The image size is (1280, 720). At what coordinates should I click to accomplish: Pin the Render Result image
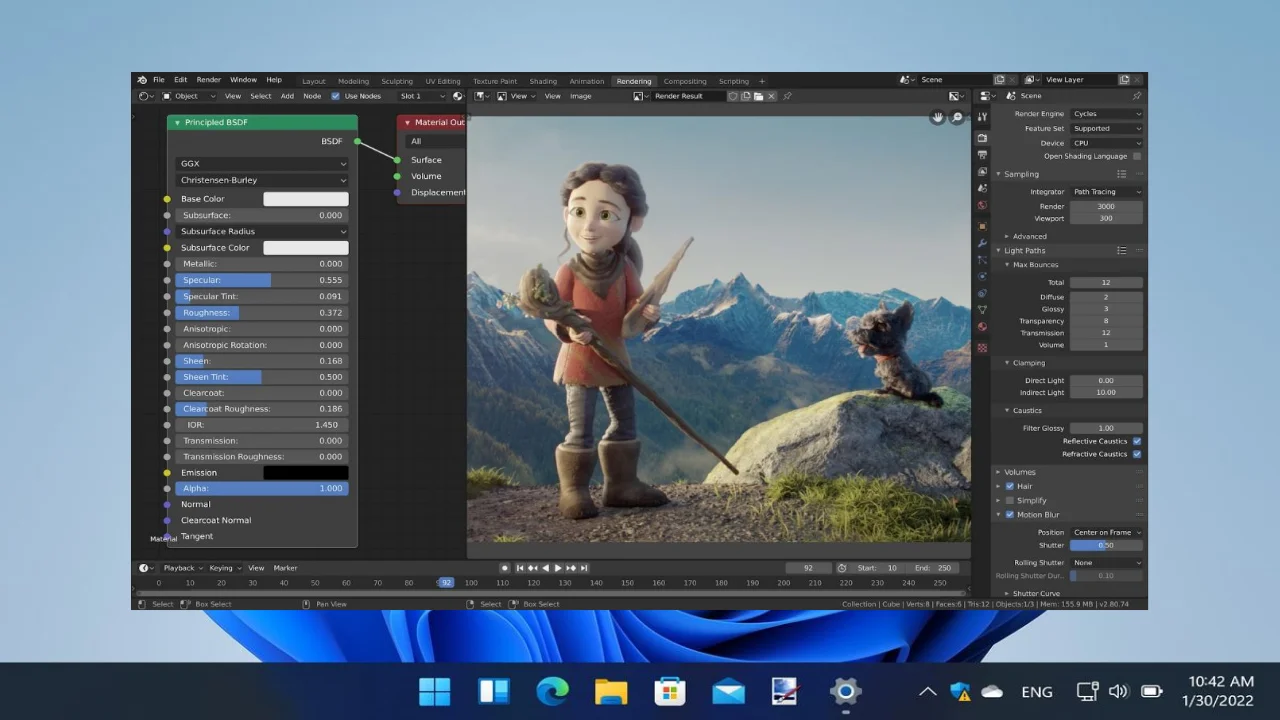click(x=787, y=96)
